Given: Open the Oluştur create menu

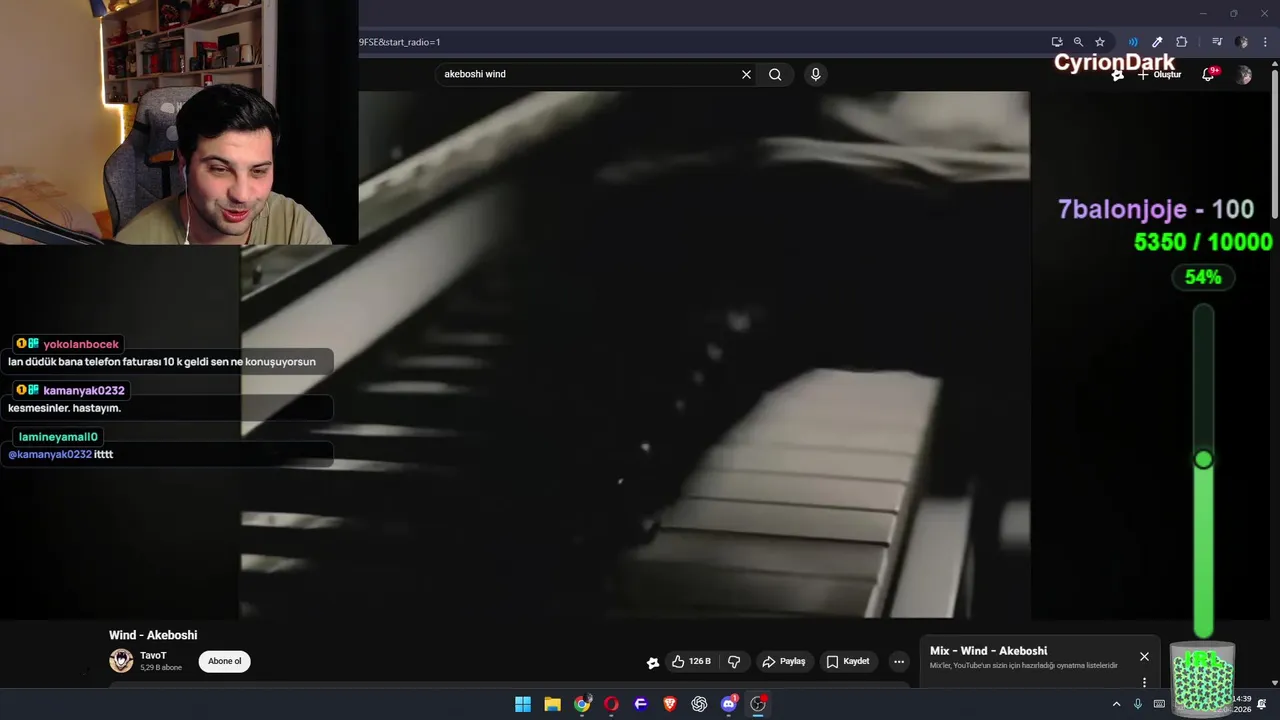Looking at the screenshot, I should coord(1160,75).
